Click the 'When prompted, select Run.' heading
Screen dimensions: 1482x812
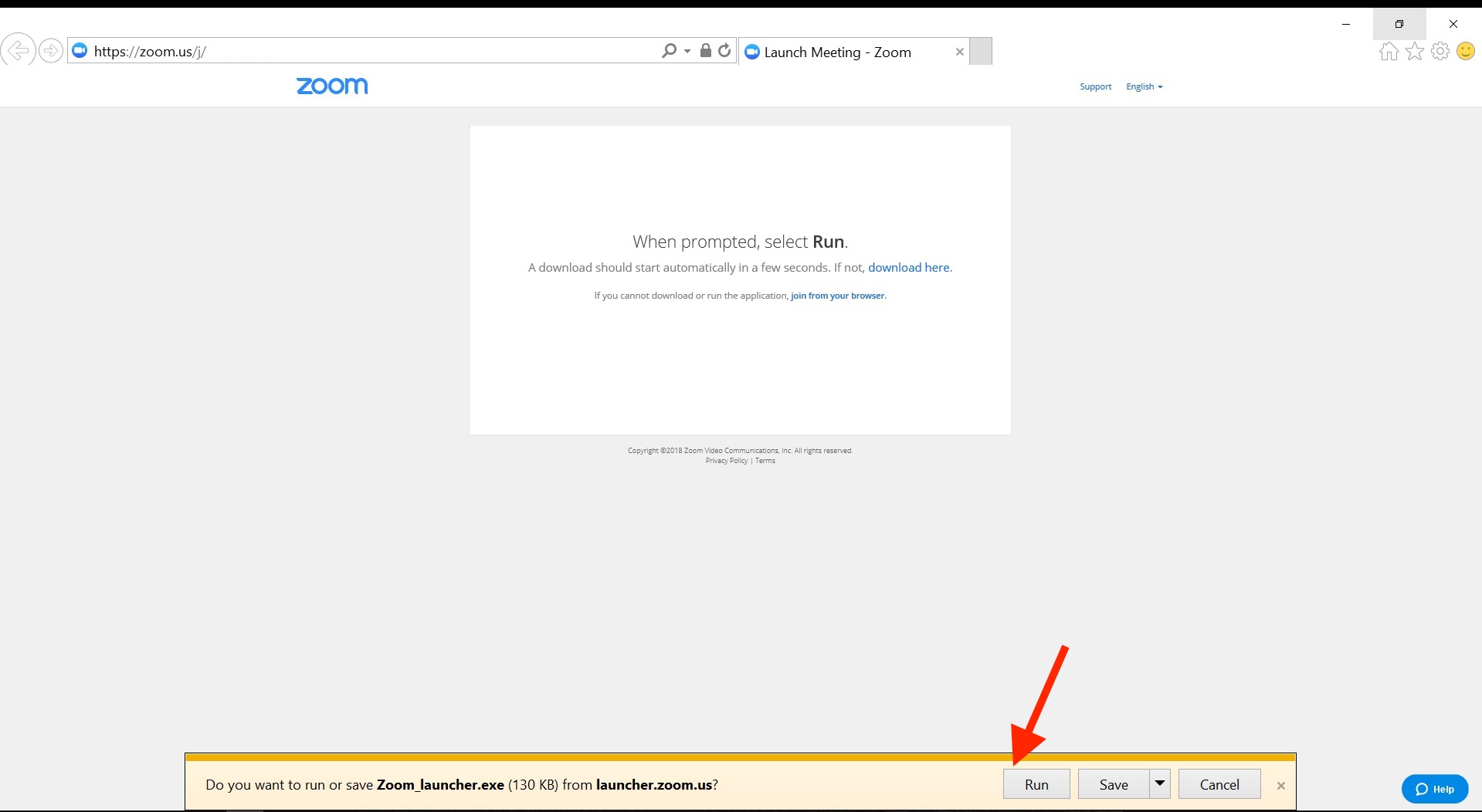pos(740,242)
